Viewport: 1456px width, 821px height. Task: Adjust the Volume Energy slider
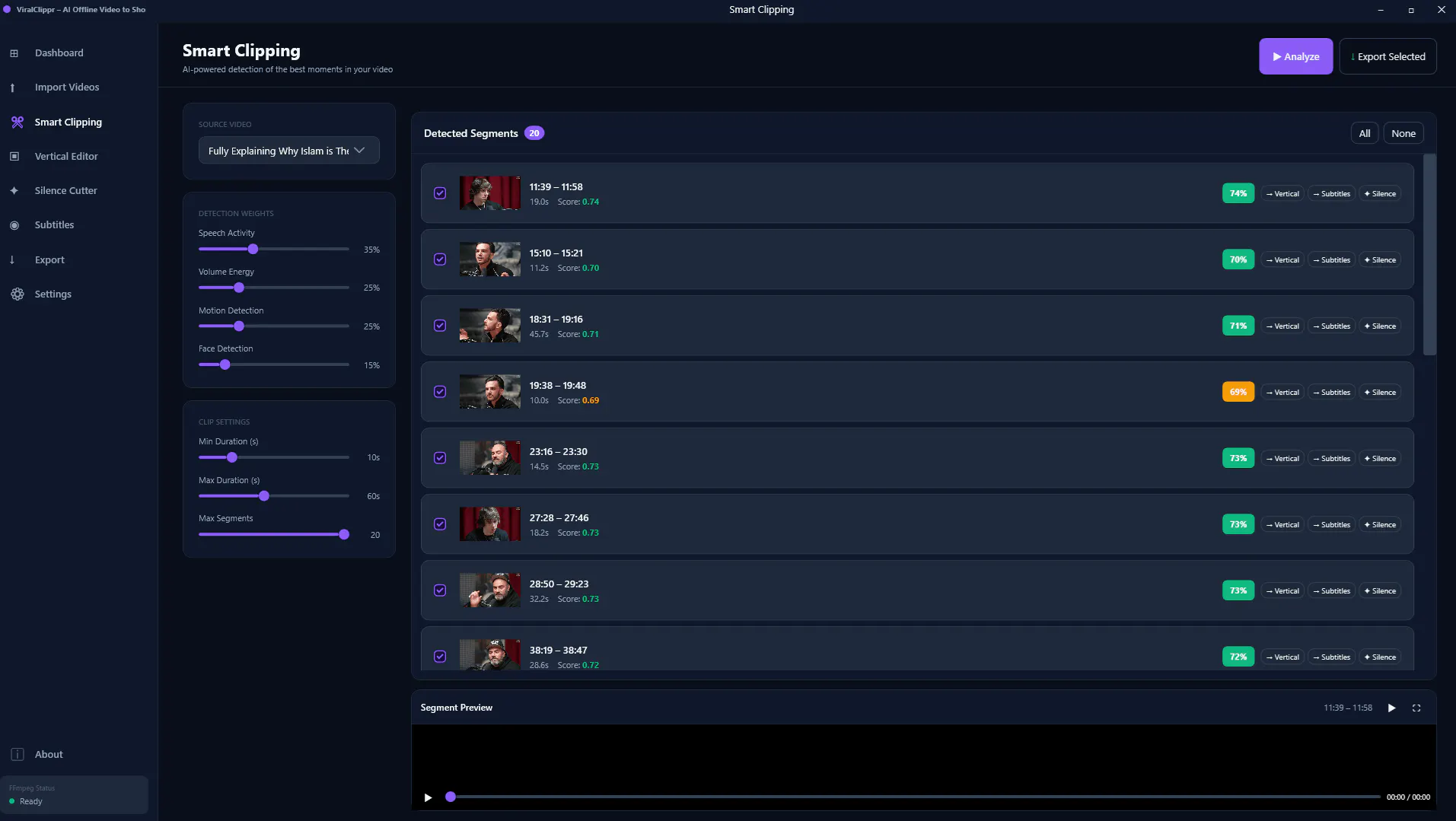click(239, 288)
